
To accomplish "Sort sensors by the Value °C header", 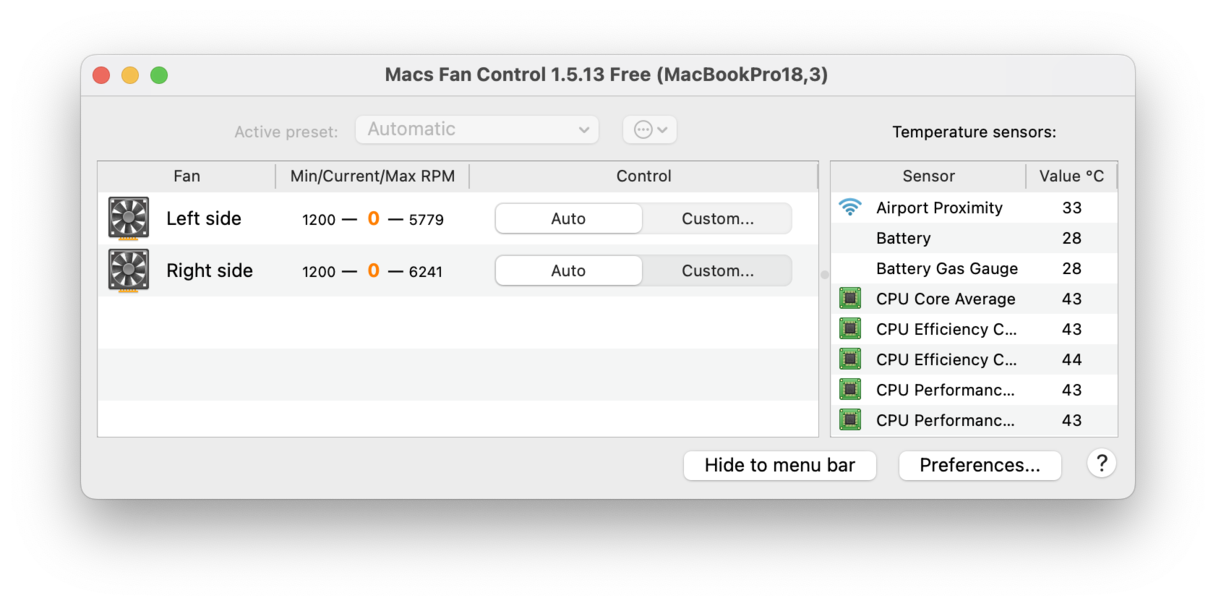I will coord(1072,175).
